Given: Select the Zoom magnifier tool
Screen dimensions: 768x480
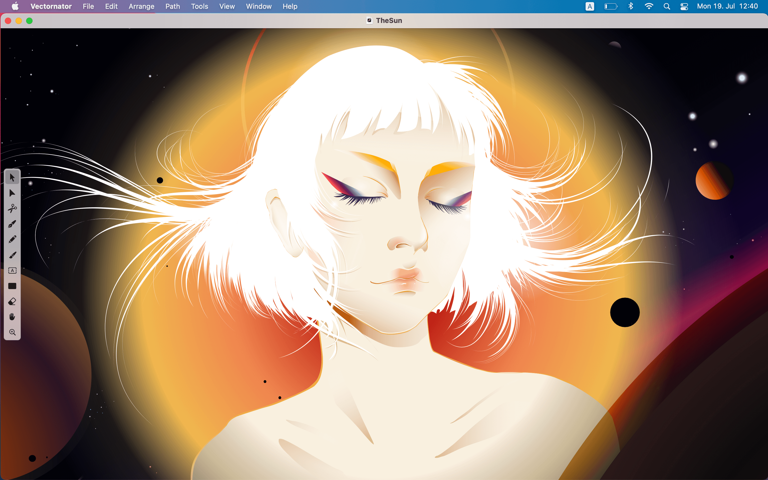Looking at the screenshot, I should (x=12, y=332).
